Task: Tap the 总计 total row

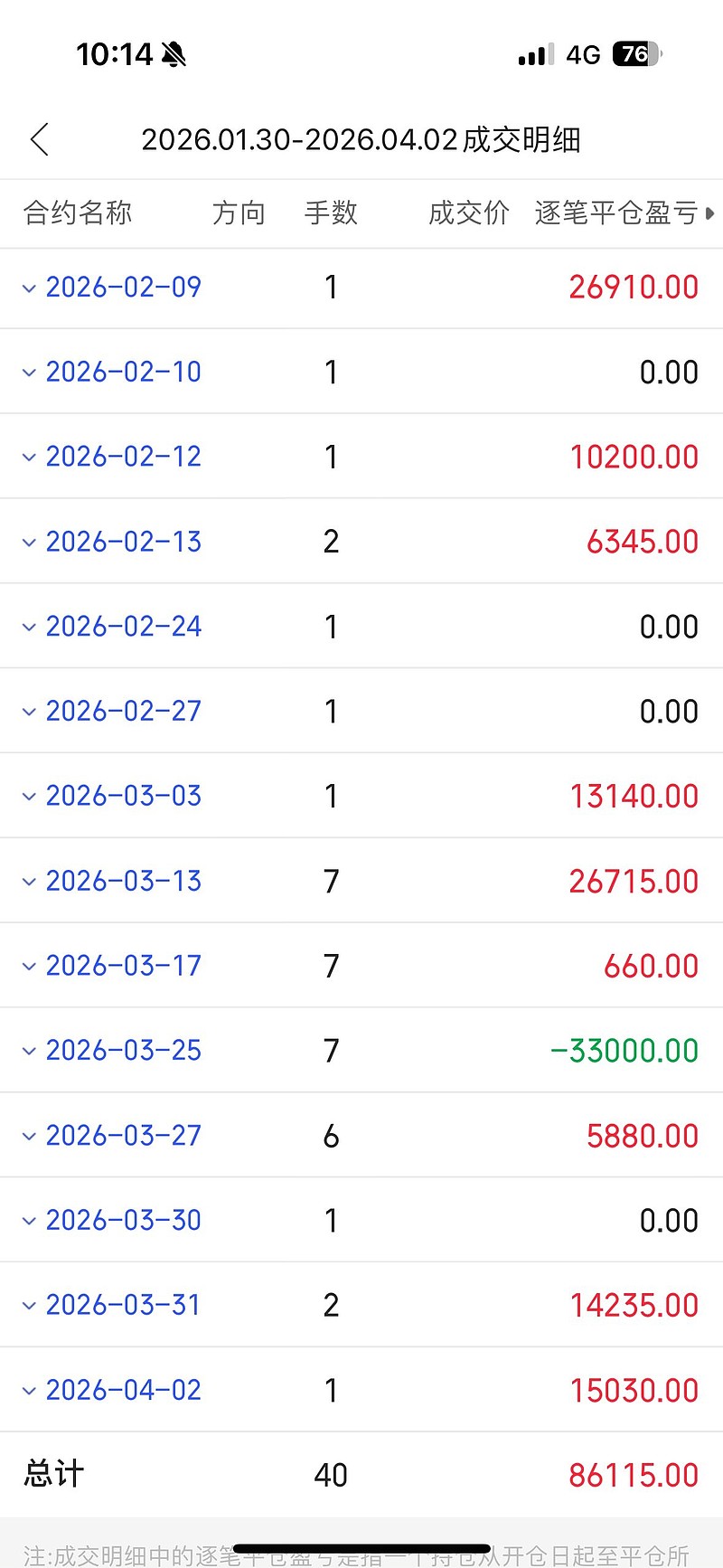Action: pos(54,1474)
